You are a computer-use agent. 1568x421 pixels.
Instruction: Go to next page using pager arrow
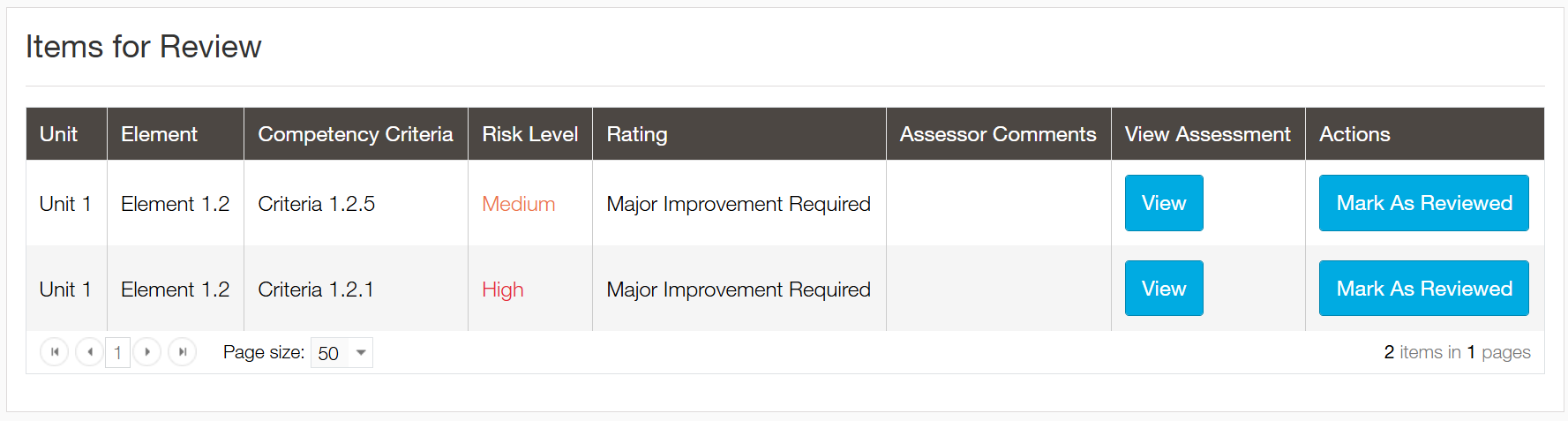pos(147,352)
